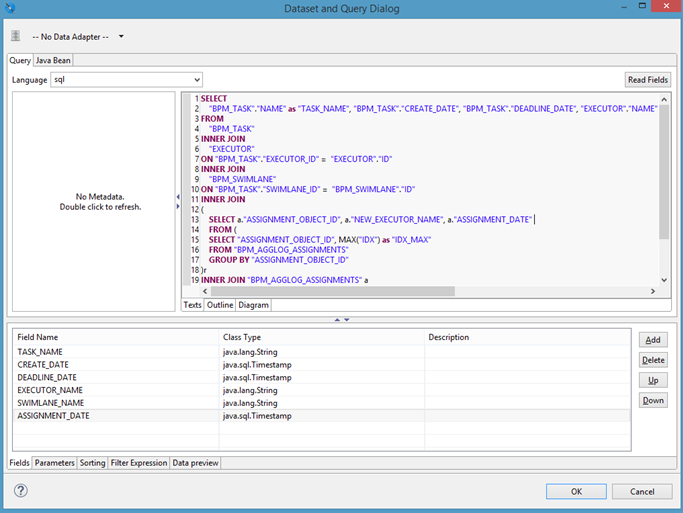Show the Diagram tab
The height and width of the screenshot is (513, 683).
coord(253,305)
